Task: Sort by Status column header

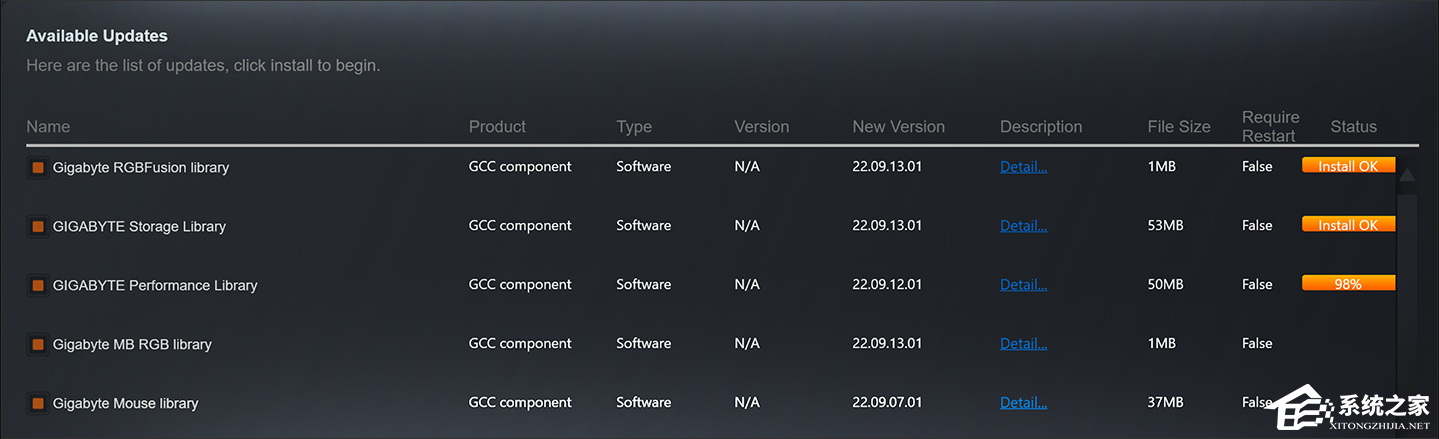Action: 1353,127
